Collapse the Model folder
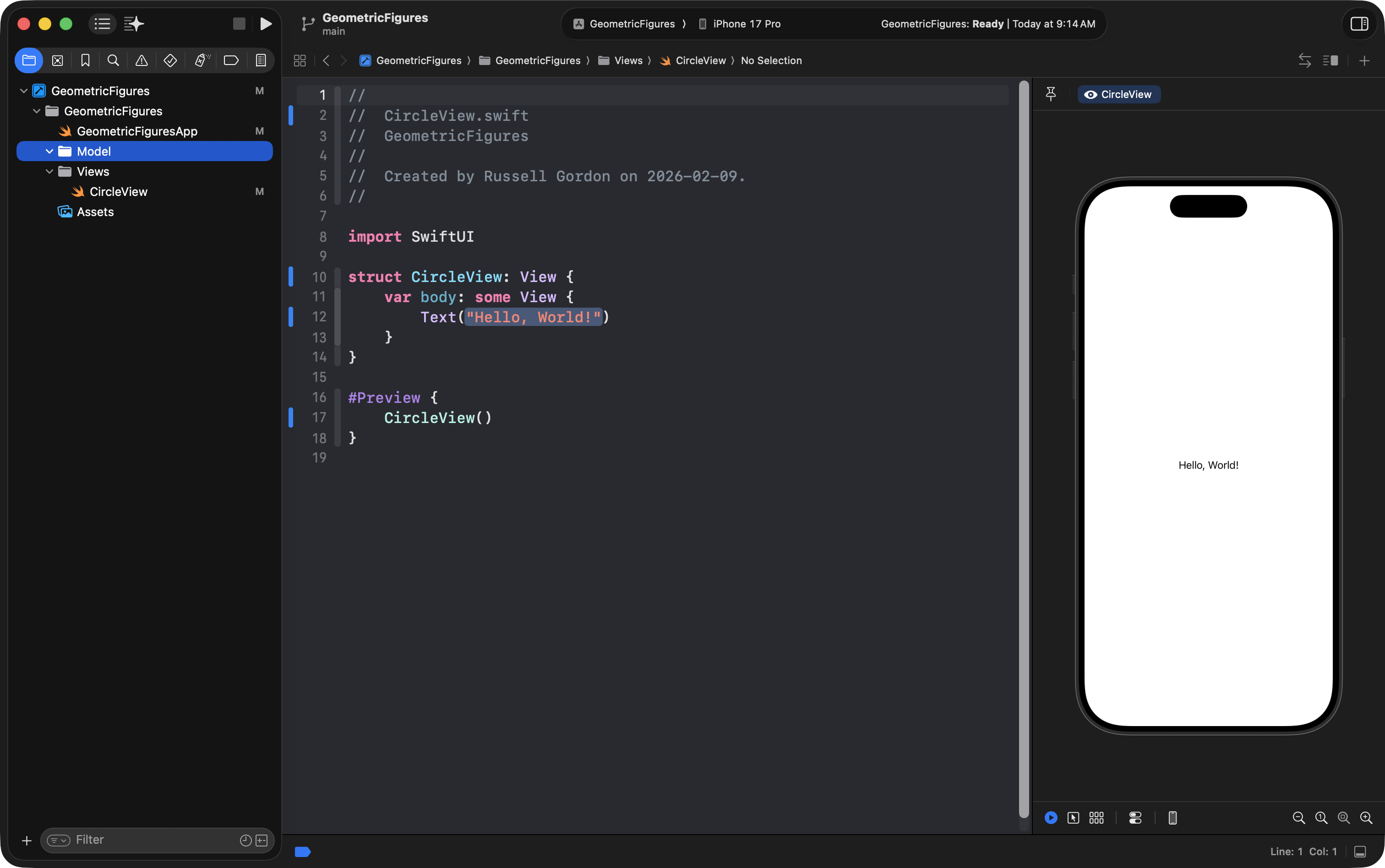The image size is (1385, 868). pyautogui.click(x=49, y=152)
